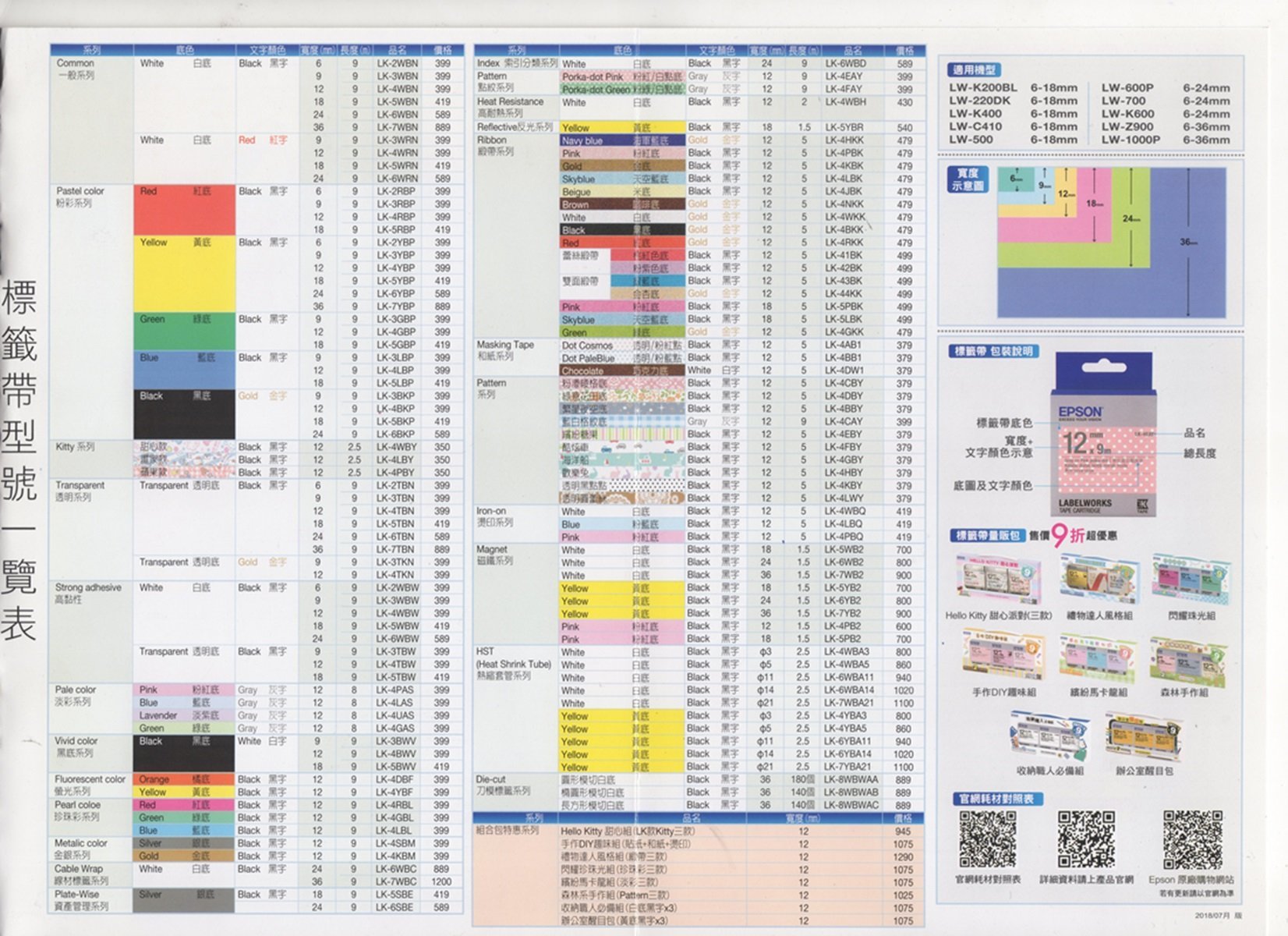Select the LW-K200BL printer model
This screenshot has height=936, width=1288.
(x=982, y=88)
